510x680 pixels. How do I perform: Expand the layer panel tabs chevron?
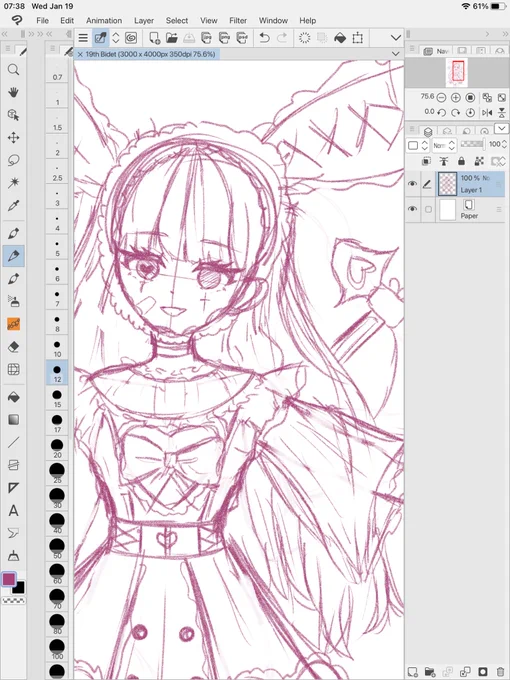(x=501, y=128)
